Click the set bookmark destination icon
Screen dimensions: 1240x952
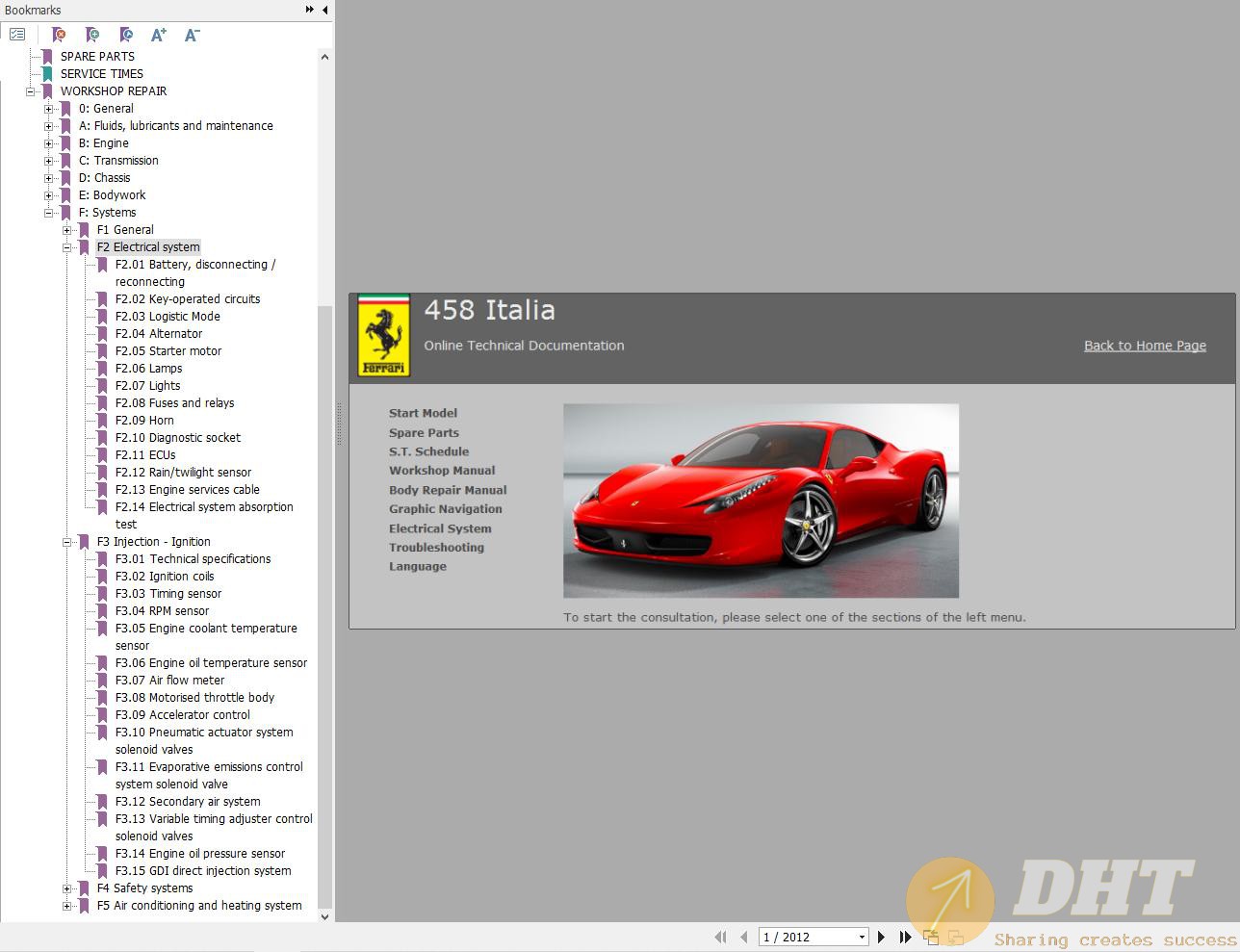coord(126,35)
